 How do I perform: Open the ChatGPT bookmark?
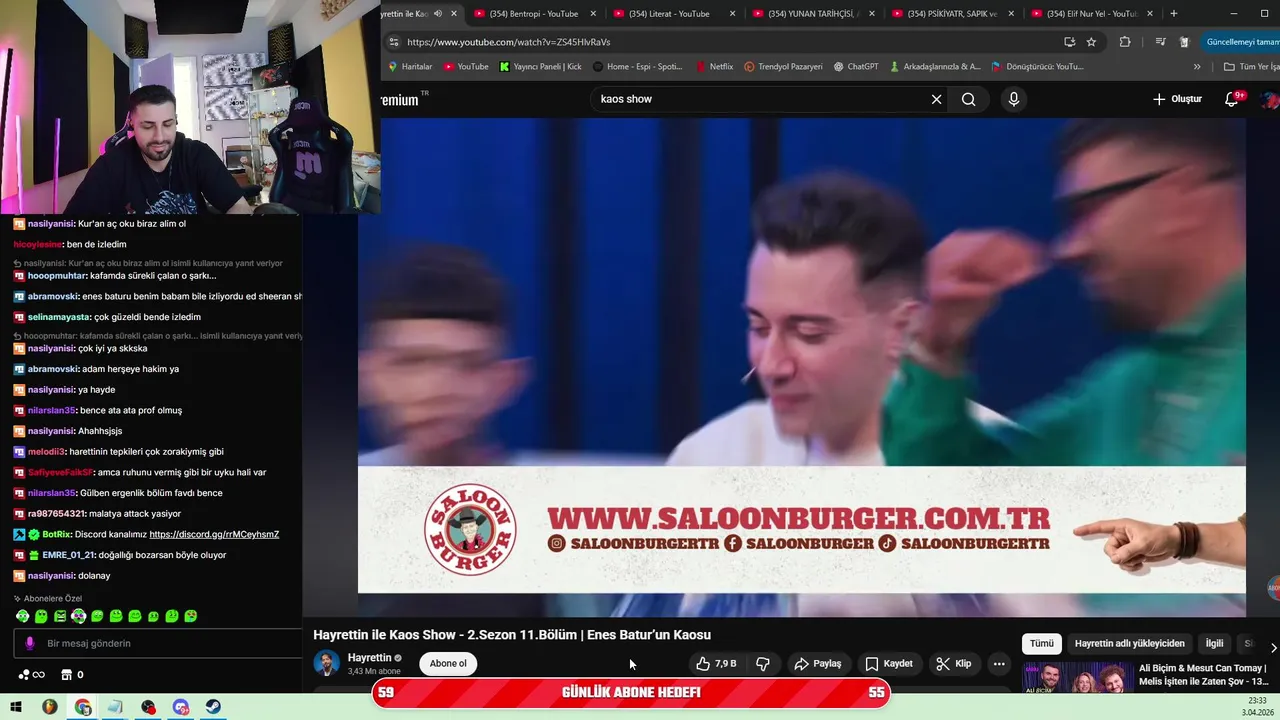[856, 67]
